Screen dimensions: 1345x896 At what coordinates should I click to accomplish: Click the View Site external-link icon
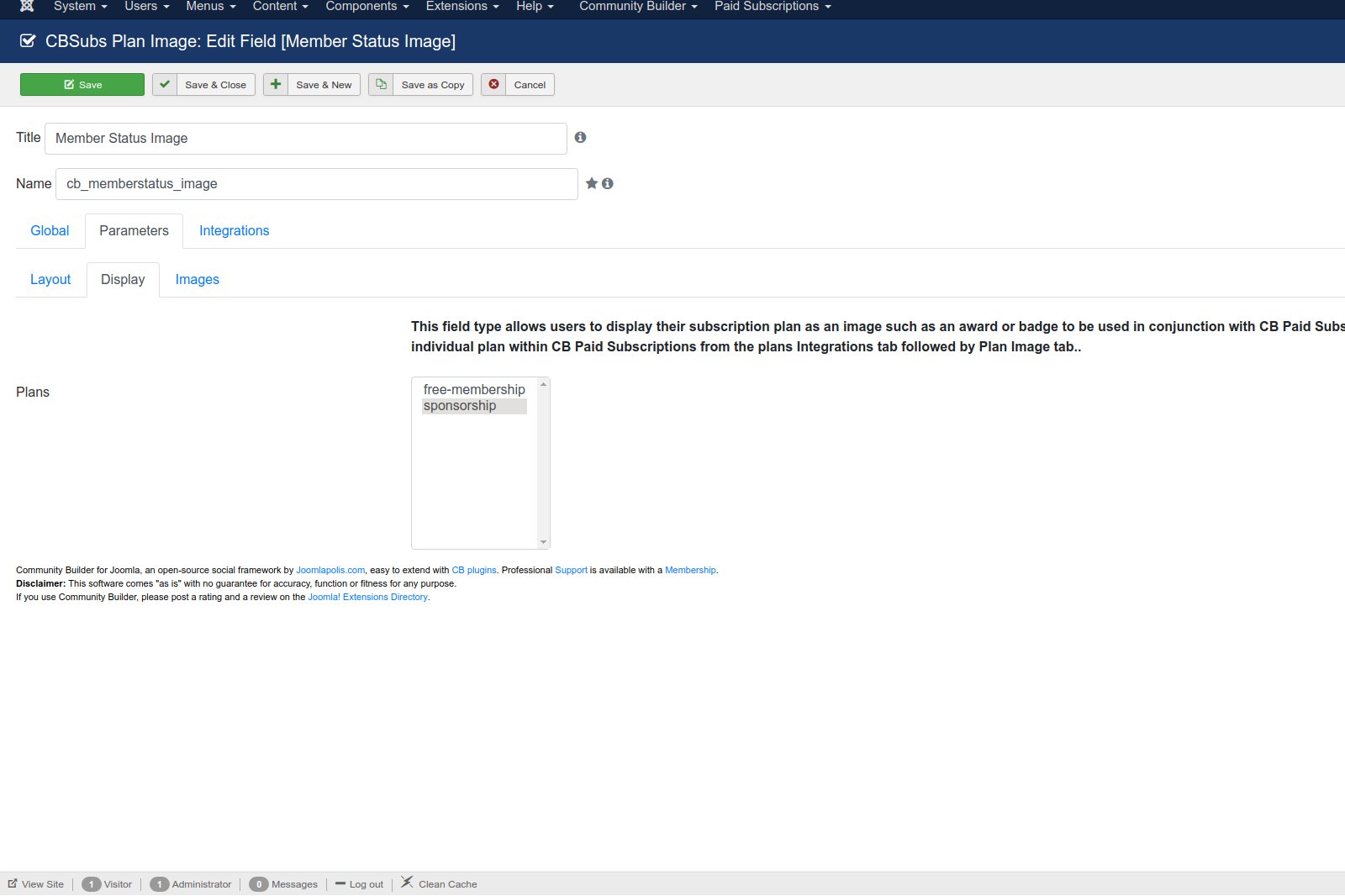(13, 883)
